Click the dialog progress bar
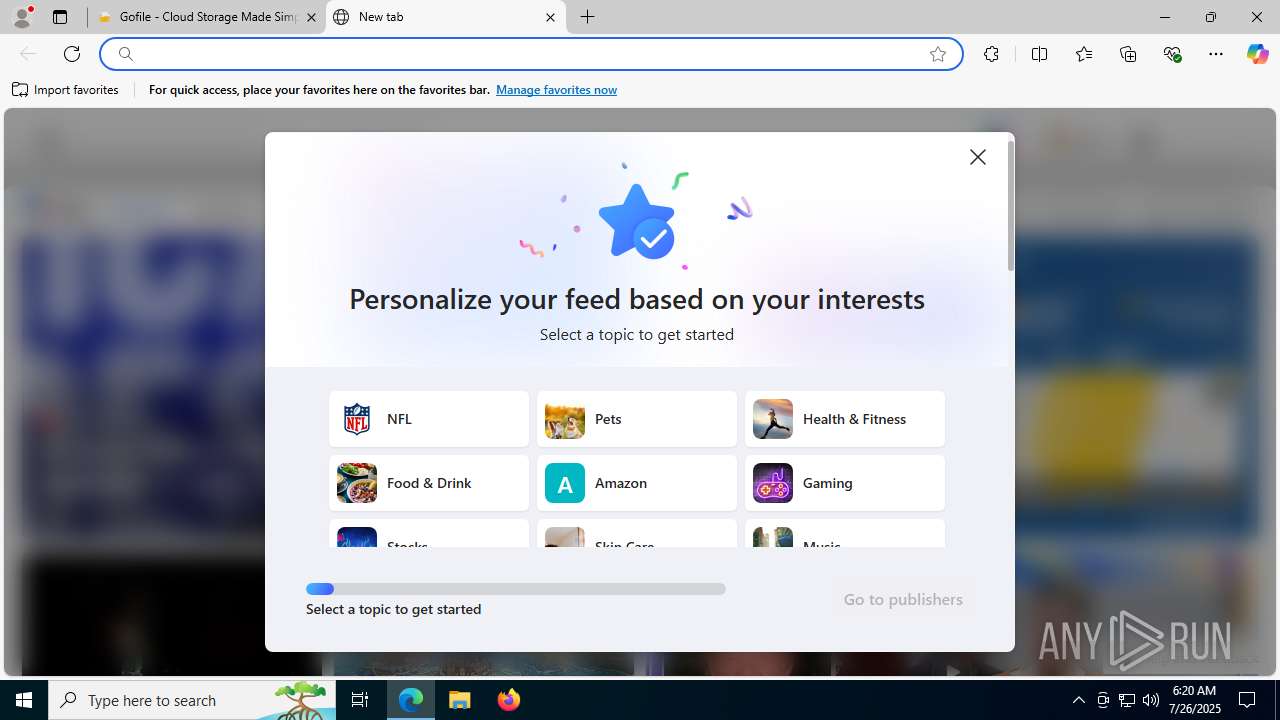This screenshot has height=720, width=1280. pyautogui.click(x=516, y=589)
